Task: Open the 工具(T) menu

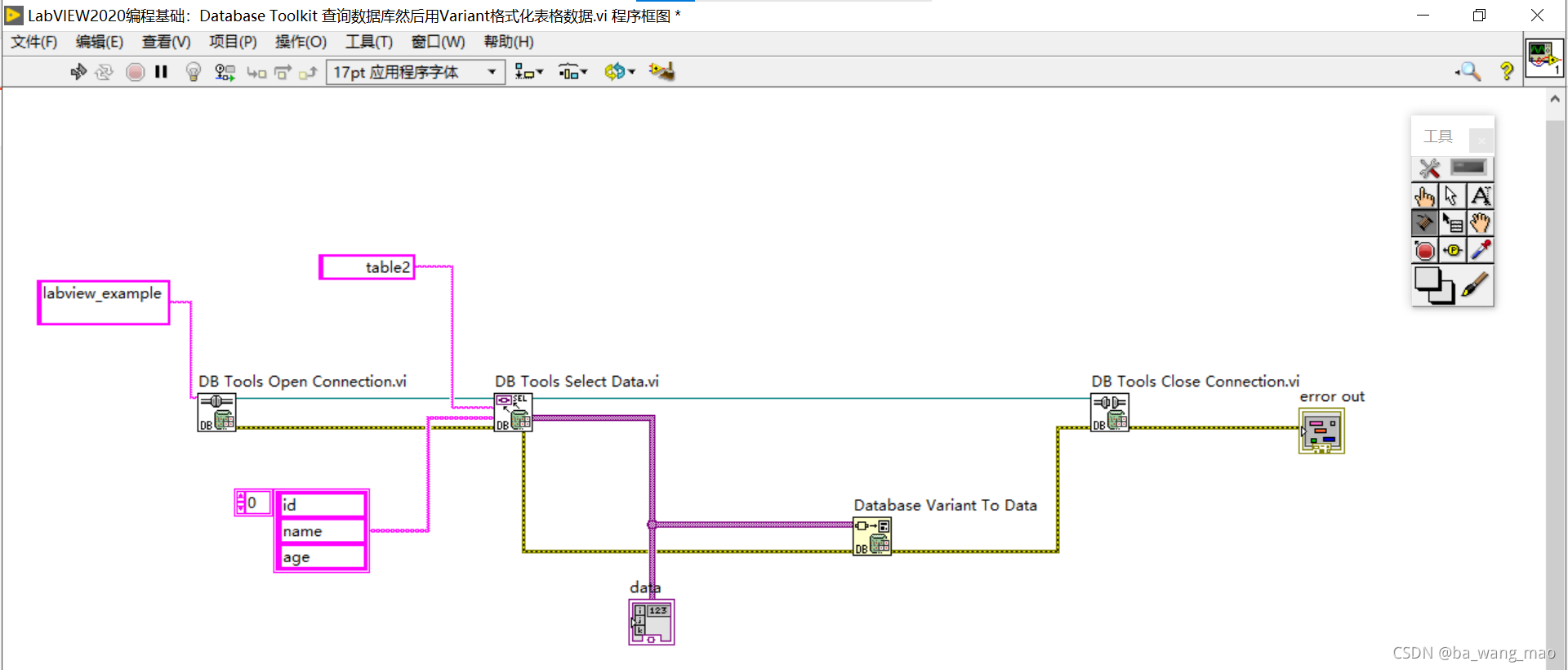Action: 369,42
